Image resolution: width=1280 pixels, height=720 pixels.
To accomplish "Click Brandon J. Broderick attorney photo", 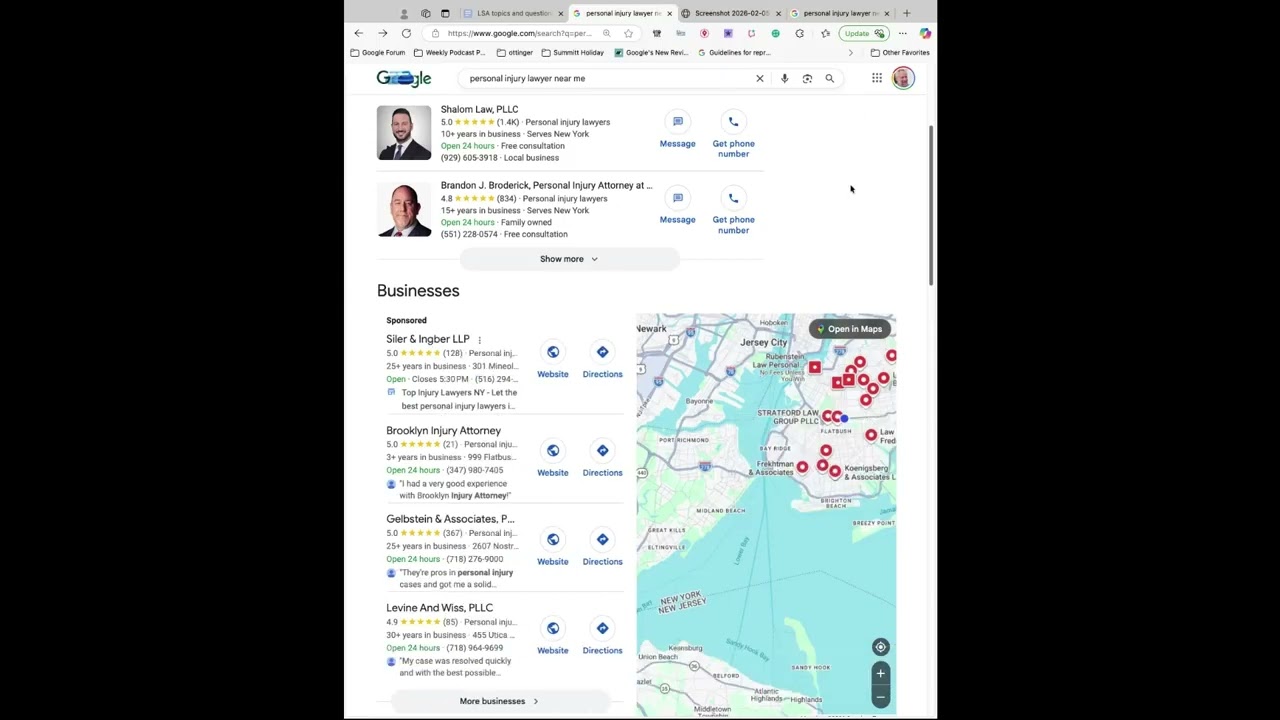I will (404, 210).
